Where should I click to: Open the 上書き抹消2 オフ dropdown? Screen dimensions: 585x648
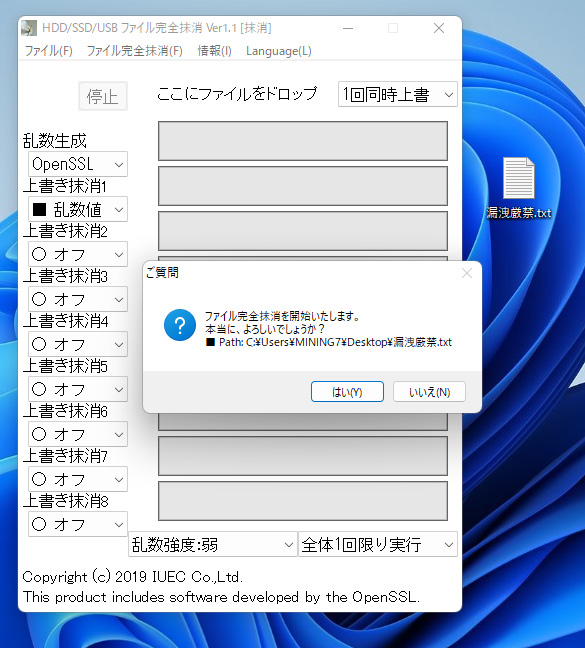pyautogui.click(x=78, y=254)
